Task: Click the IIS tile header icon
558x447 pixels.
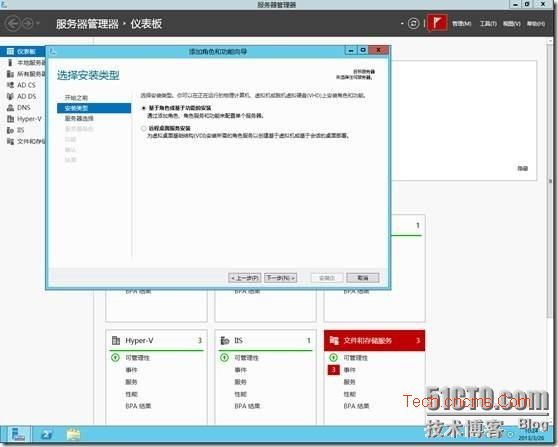Action: point(225,340)
